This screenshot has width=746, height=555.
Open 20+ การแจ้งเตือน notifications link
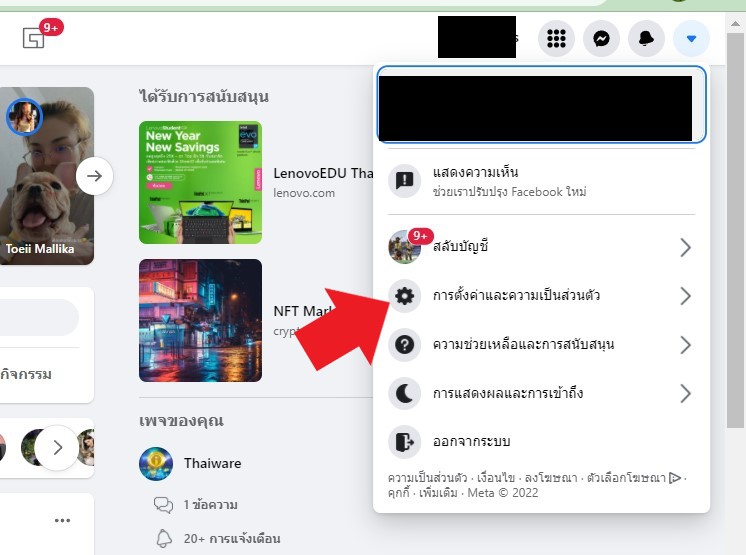click(232, 539)
